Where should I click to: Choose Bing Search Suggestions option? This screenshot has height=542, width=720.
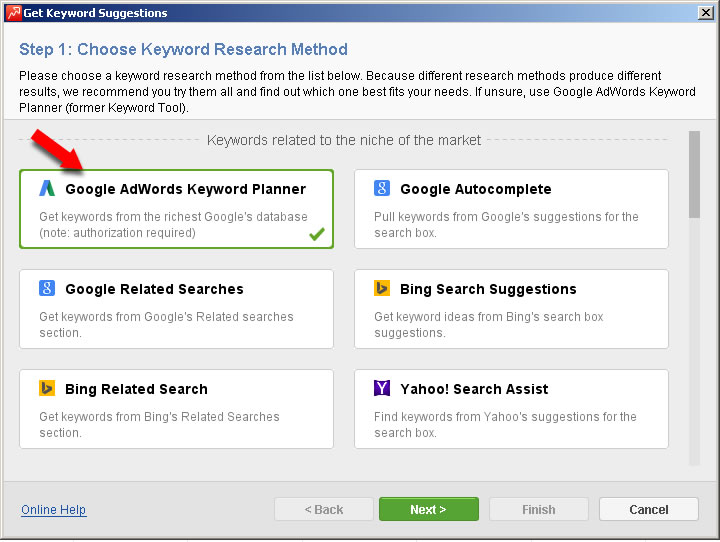click(x=511, y=309)
